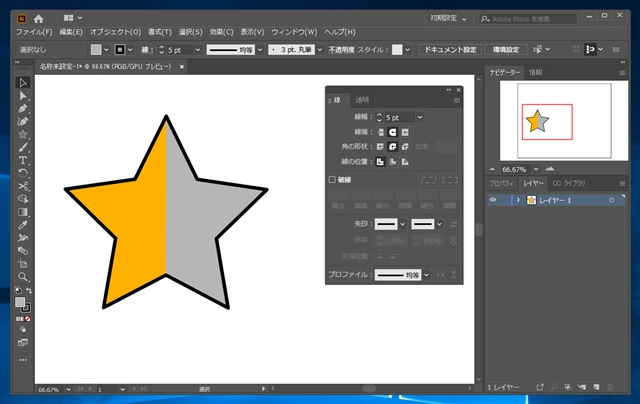Image resolution: width=640 pixels, height=404 pixels.
Task: Set miter join for 角の形状
Action: coord(380,147)
